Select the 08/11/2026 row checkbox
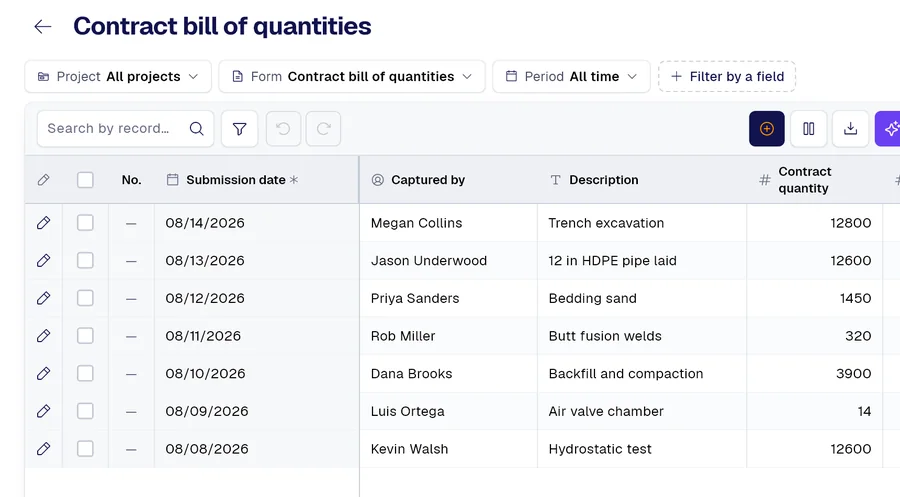Screen dimensions: 900x497 pos(85,336)
